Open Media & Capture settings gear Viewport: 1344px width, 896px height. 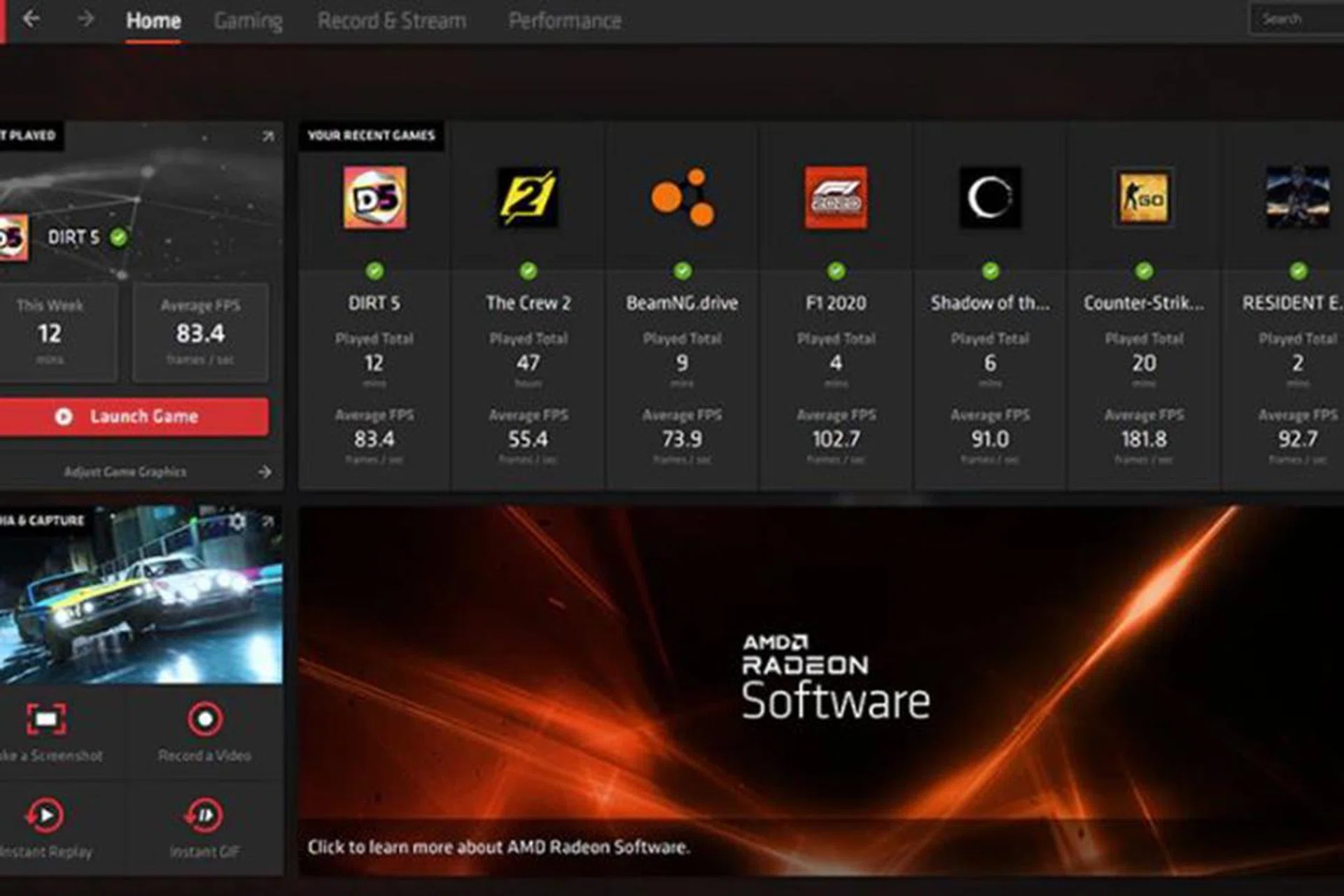pyautogui.click(x=238, y=521)
